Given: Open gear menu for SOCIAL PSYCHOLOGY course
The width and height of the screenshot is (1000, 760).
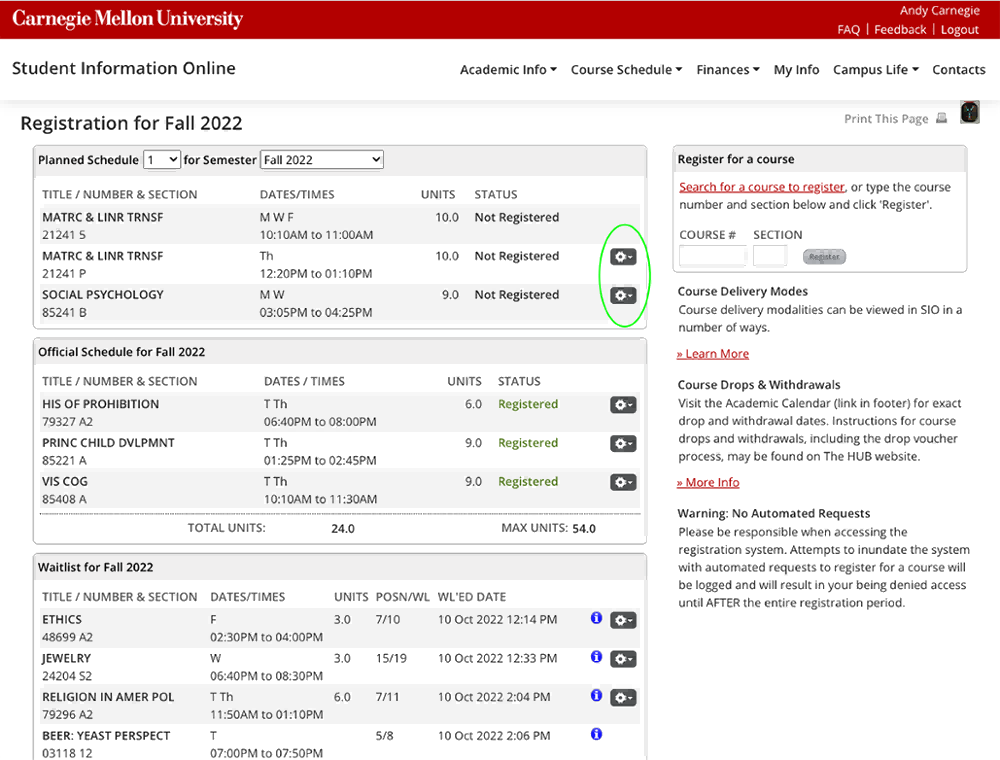Looking at the screenshot, I should 623,295.
